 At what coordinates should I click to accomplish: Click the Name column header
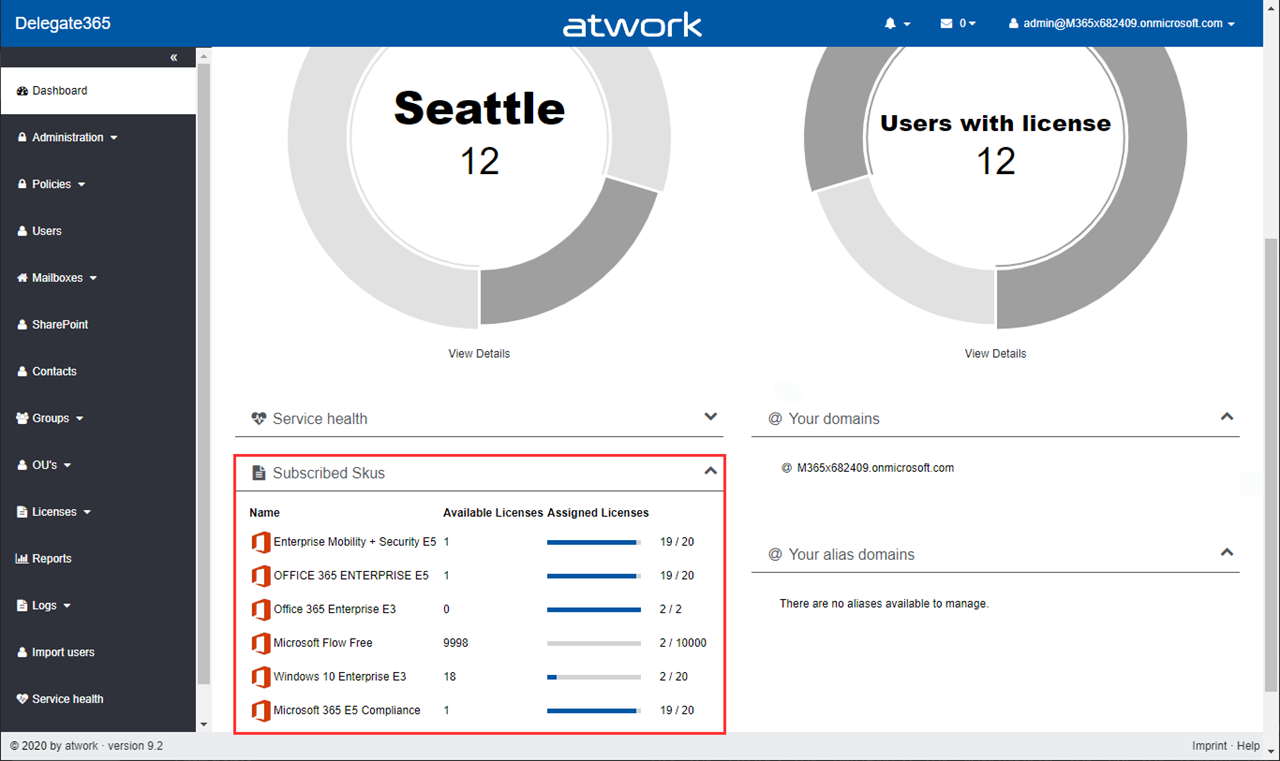point(265,513)
